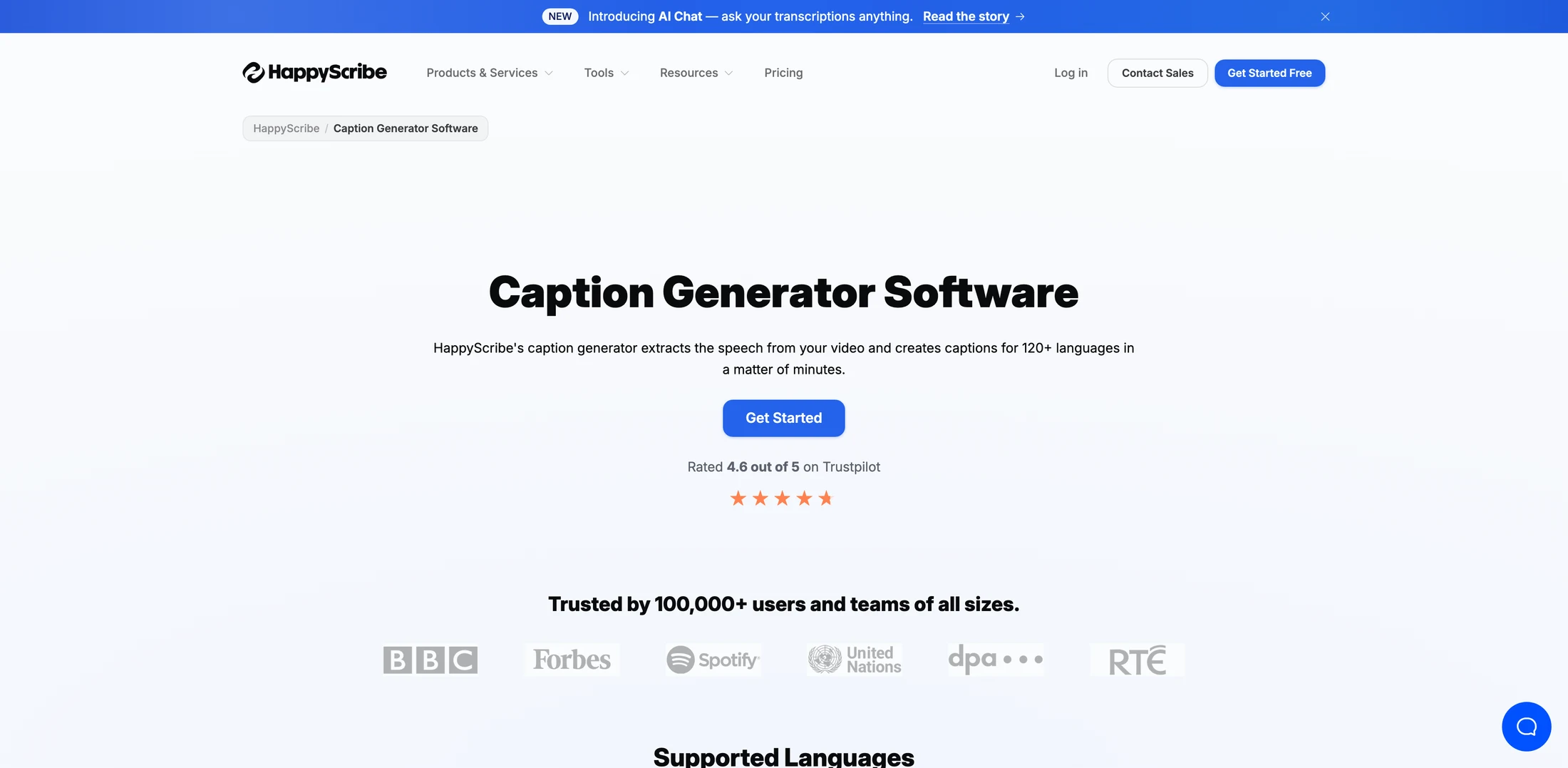The width and height of the screenshot is (1568, 768).
Task: Click the Supported Languages heading
Action: pyautogui.click(x=783, y=756)
